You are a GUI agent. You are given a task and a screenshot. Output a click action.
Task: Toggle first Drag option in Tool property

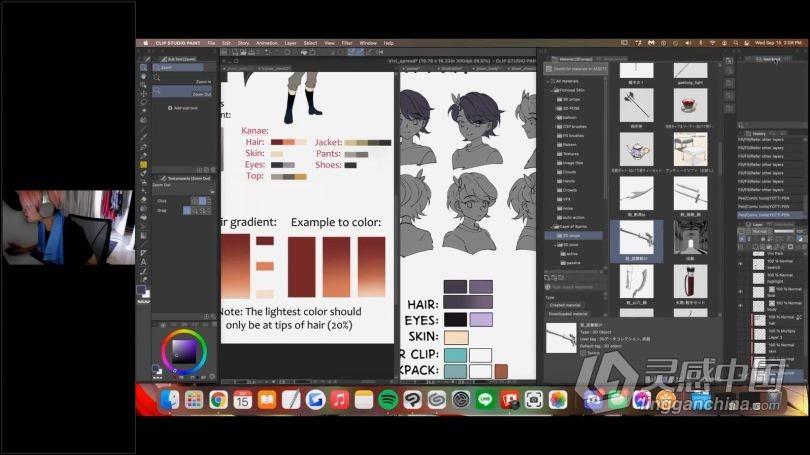(187, 210)
